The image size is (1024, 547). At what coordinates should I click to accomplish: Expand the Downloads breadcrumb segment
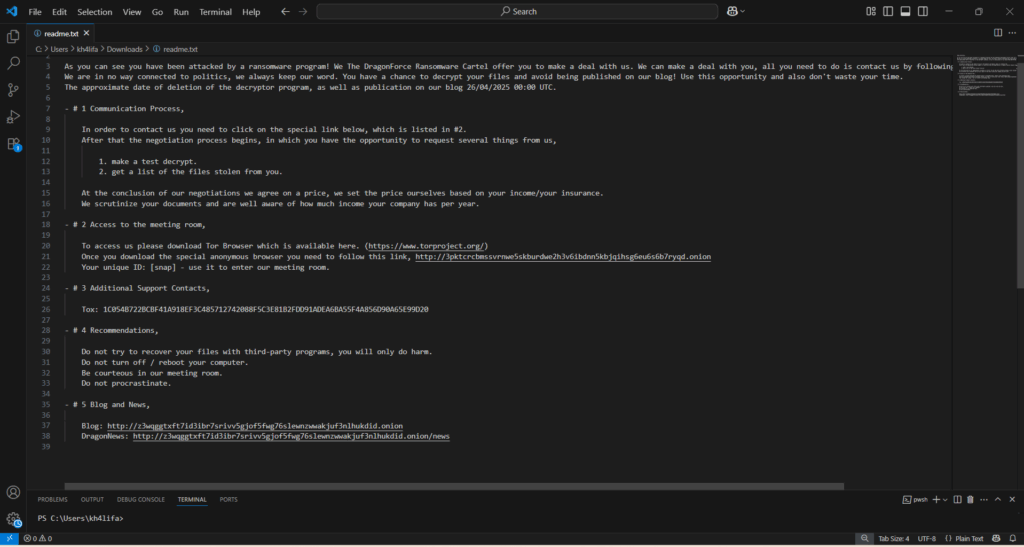(x=125, y=49)
